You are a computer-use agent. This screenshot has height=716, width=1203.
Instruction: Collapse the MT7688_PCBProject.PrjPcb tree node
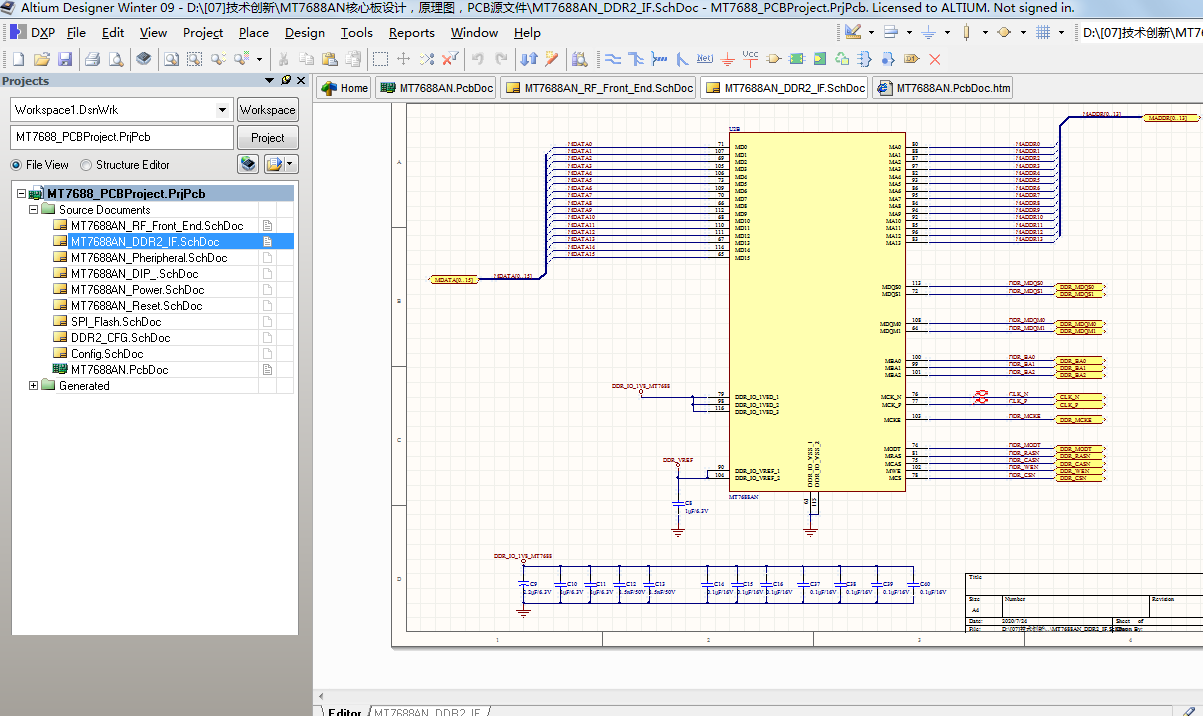(22, 194)
